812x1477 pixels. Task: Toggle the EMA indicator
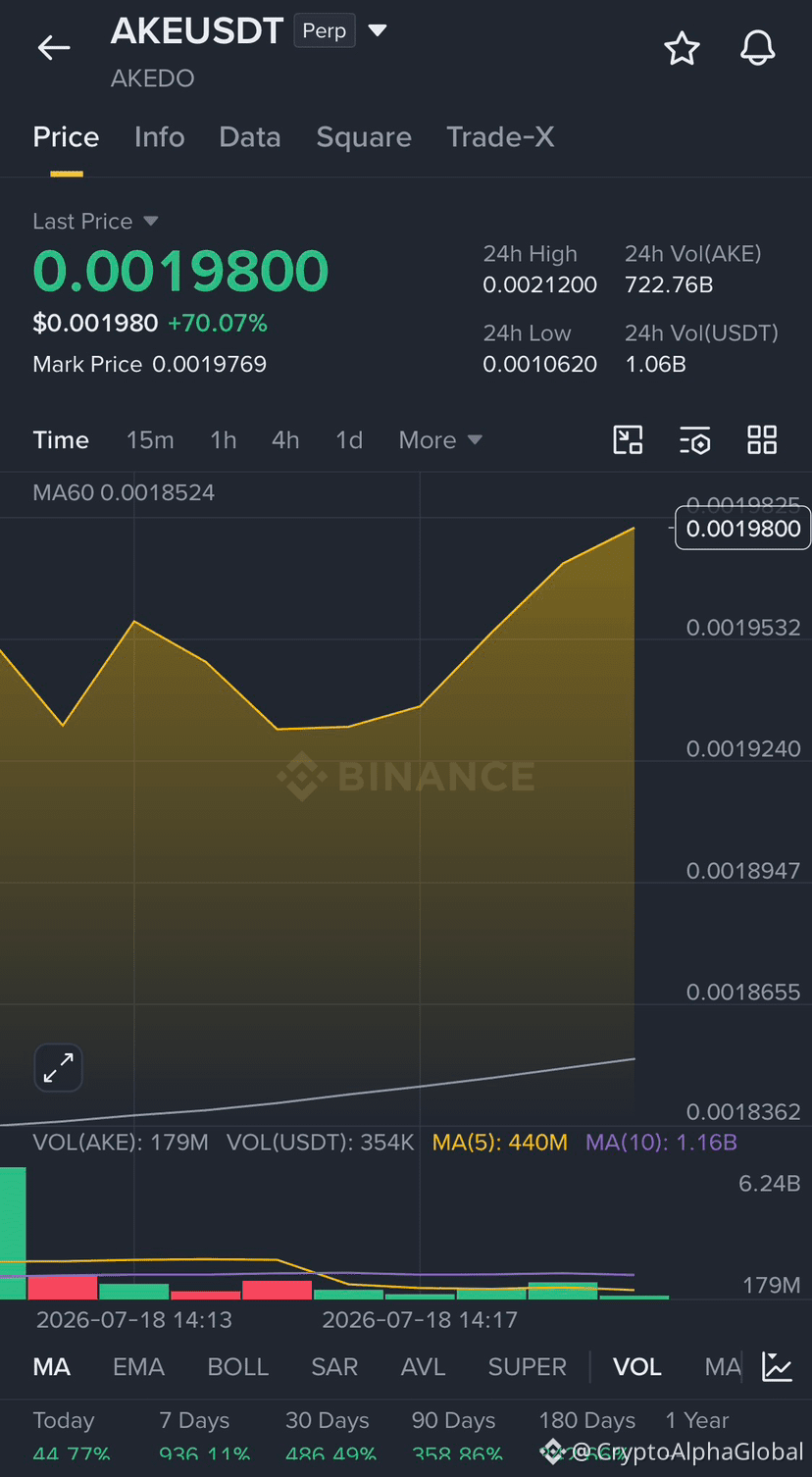click(138, 1367)
